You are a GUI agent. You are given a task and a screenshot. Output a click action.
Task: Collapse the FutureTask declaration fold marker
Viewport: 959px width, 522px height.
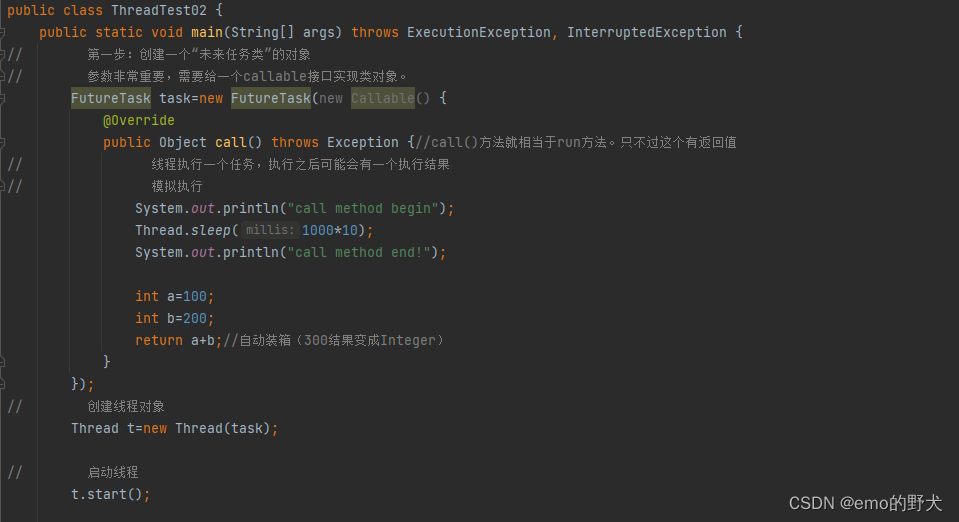pos(2,99)
